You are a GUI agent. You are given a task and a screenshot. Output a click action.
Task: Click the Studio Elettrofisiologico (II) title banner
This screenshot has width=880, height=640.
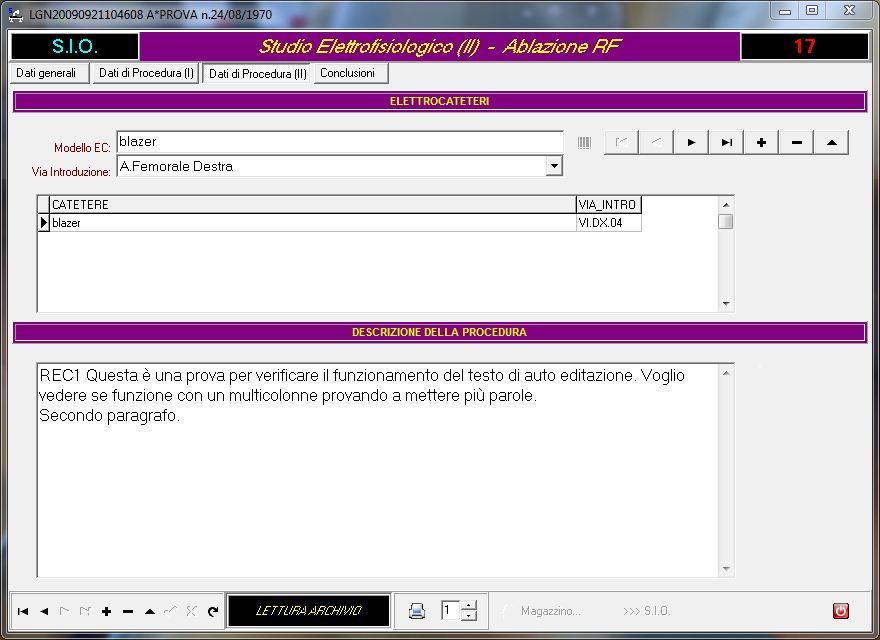[x=439, y=46]
